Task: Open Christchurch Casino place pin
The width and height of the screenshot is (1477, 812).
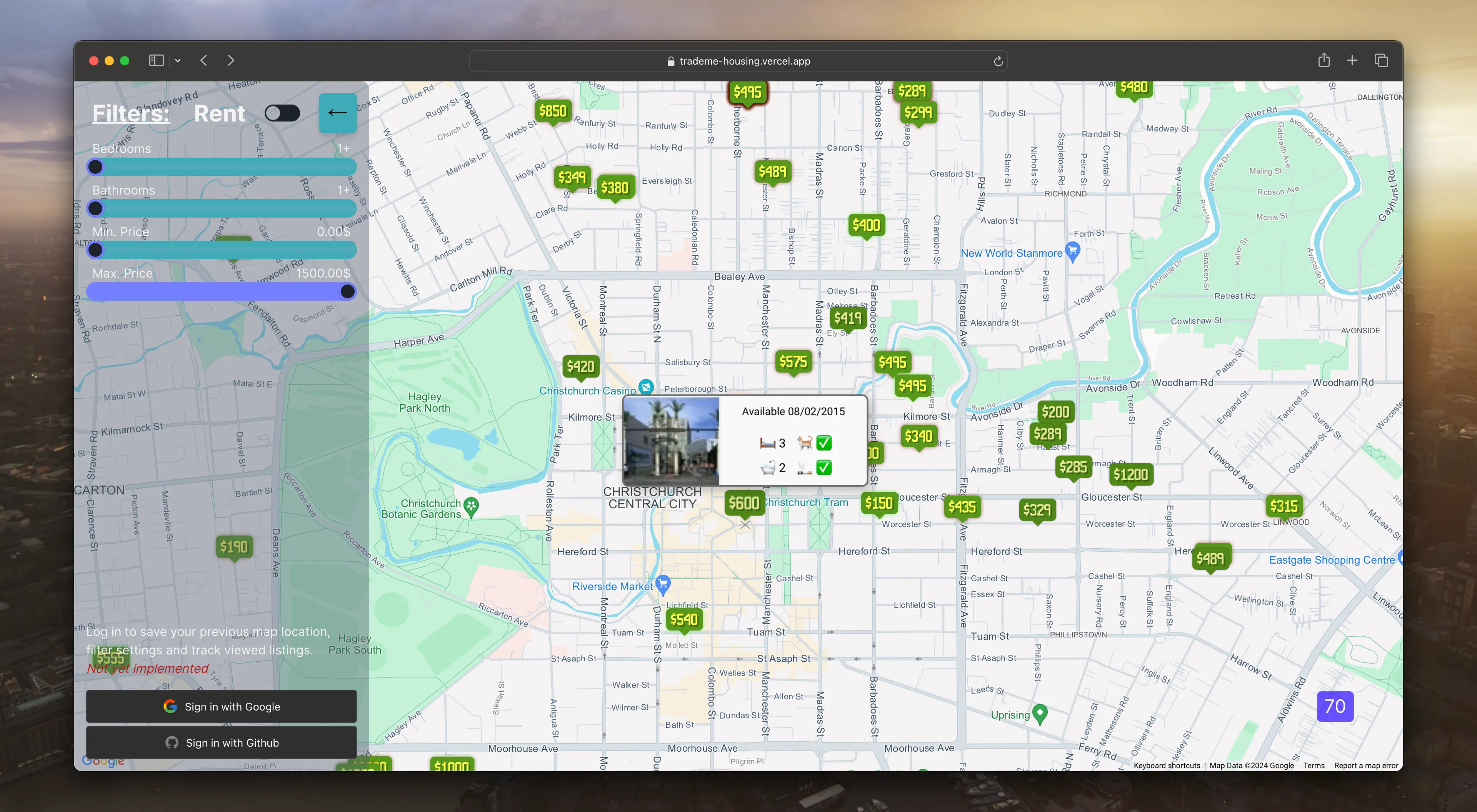Action: [646, 388]
